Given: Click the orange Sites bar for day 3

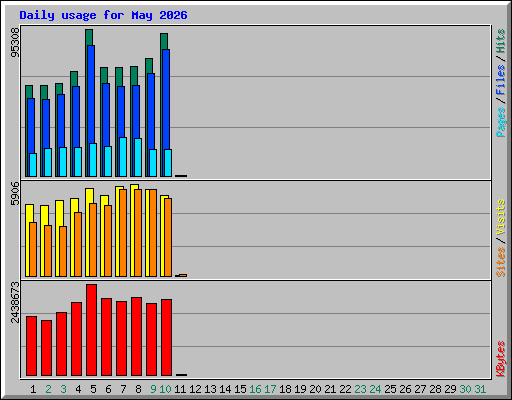Looking at the screenshot, I should (63, 251).
